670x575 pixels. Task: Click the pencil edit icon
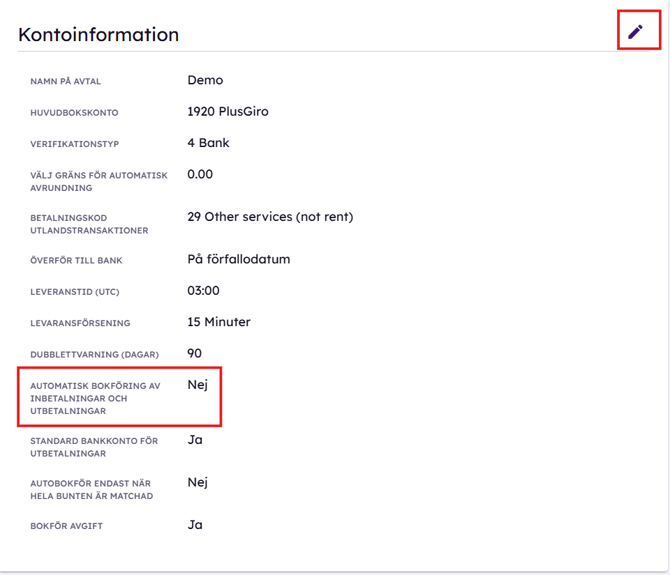[x=635, y=32]
